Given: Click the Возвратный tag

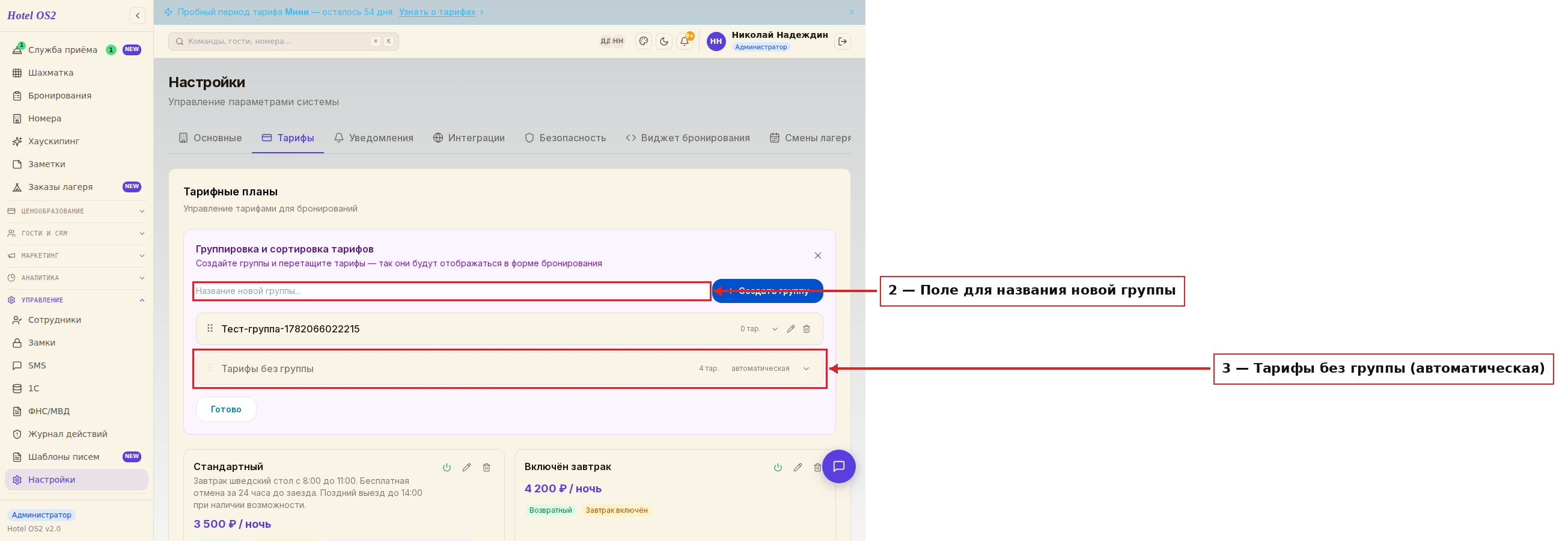Looking at the screenshot, I should tap(551, 510).
